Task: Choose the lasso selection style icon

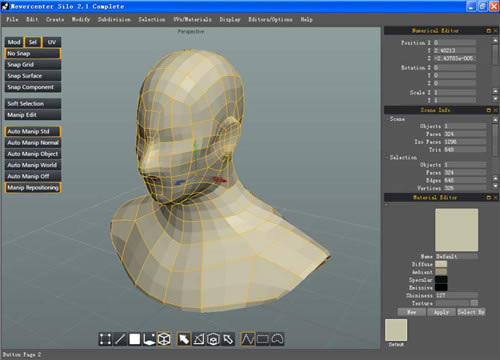Action: pos(277,339)
